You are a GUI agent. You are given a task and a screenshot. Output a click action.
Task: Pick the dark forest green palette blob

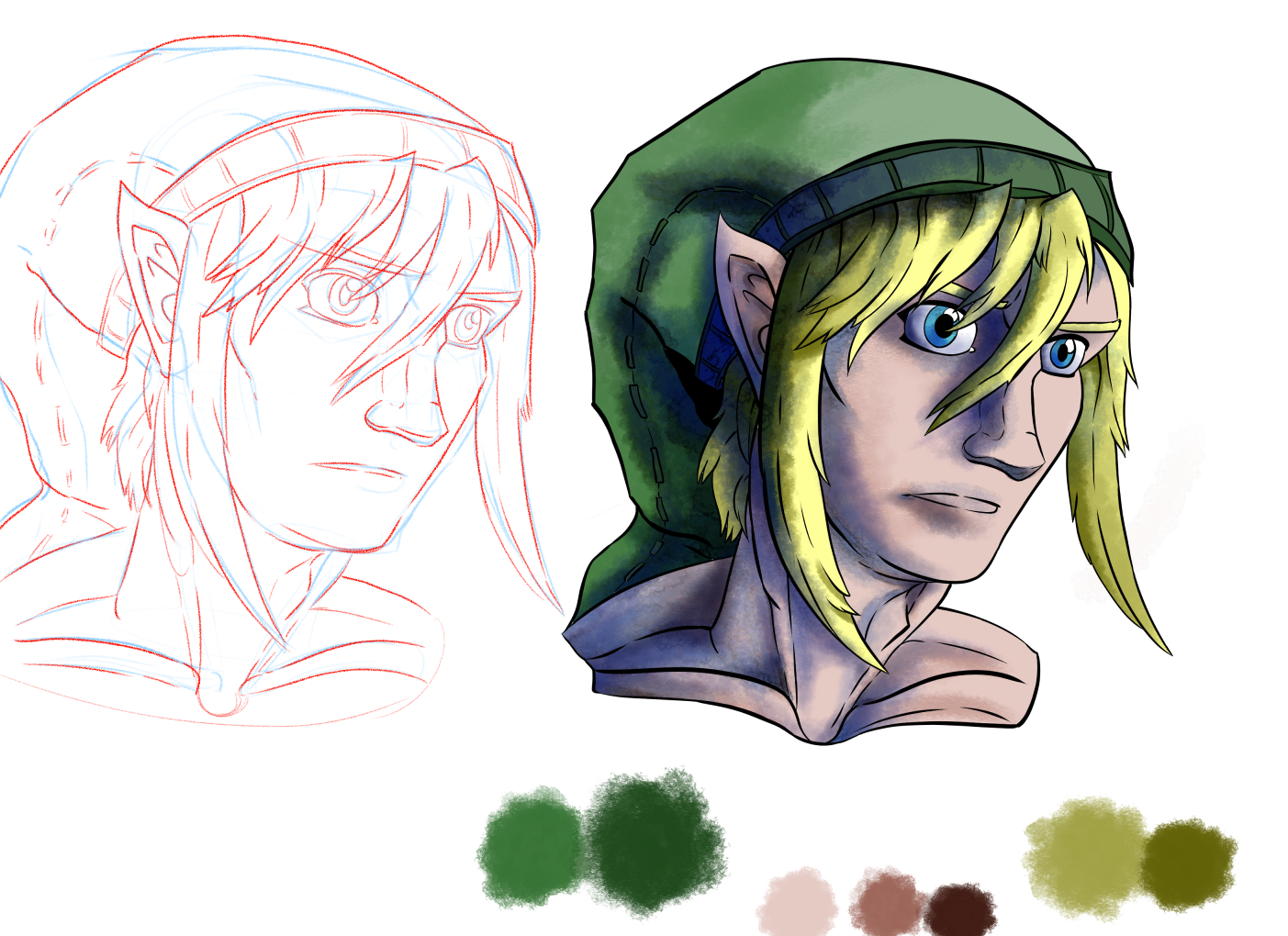pos(655,842)
